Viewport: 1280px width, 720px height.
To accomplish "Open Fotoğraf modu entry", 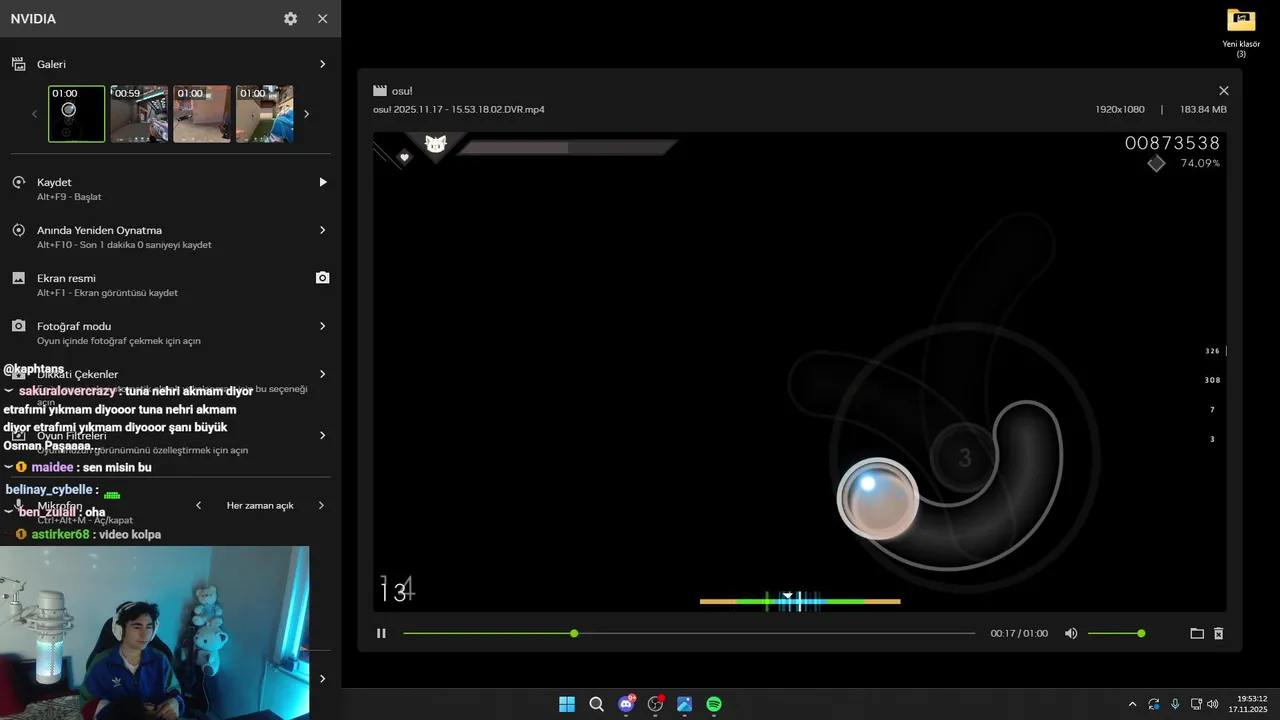I will (170, 333).
